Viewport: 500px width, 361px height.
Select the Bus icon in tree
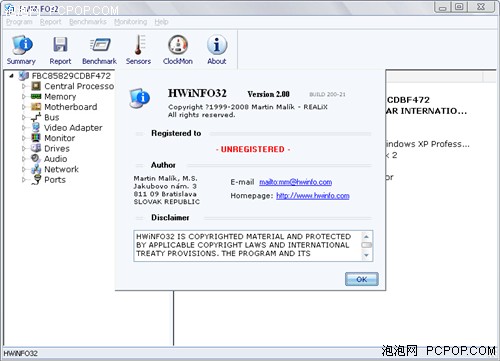[x=36, y=117]
